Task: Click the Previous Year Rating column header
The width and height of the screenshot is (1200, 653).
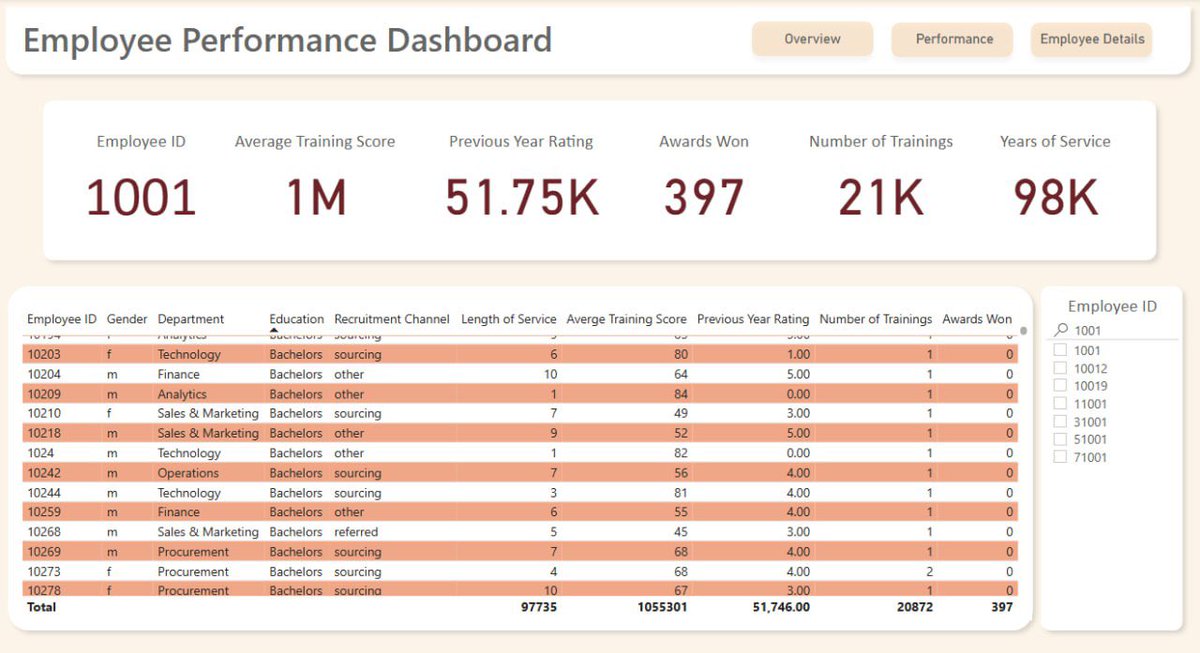Action: point(752,319)
